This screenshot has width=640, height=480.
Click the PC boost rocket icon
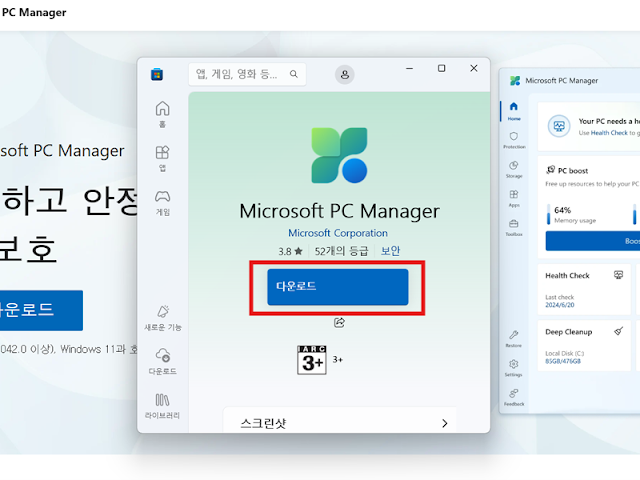[551, 169]
